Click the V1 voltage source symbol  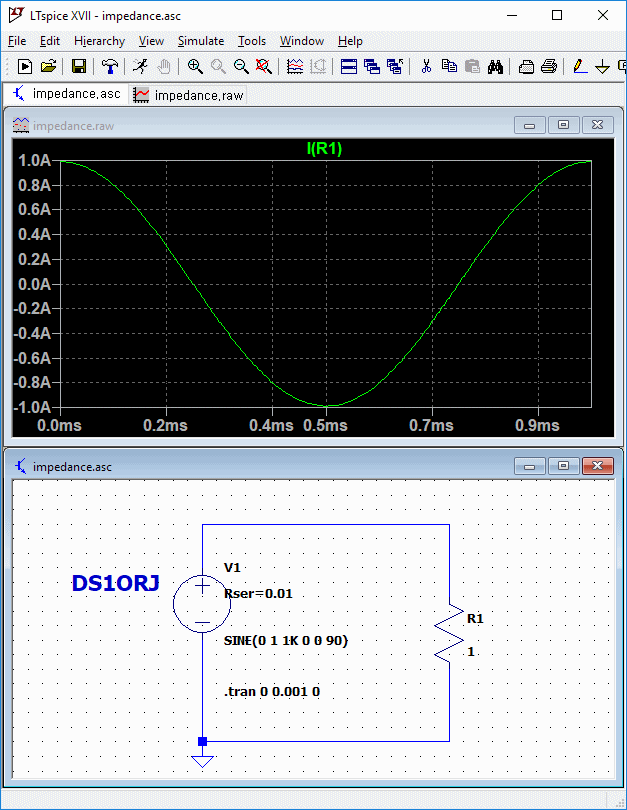[x=202, y=603]
